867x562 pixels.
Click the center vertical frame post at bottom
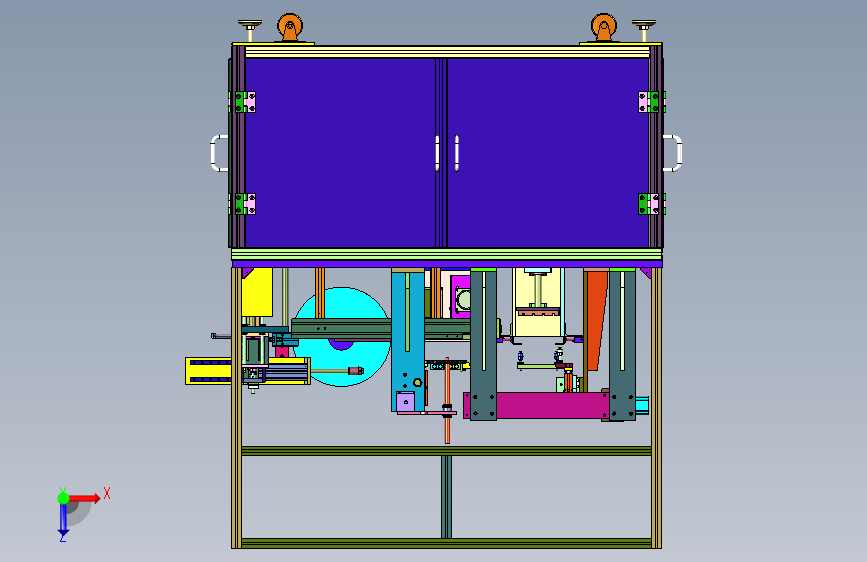point(446,497)
